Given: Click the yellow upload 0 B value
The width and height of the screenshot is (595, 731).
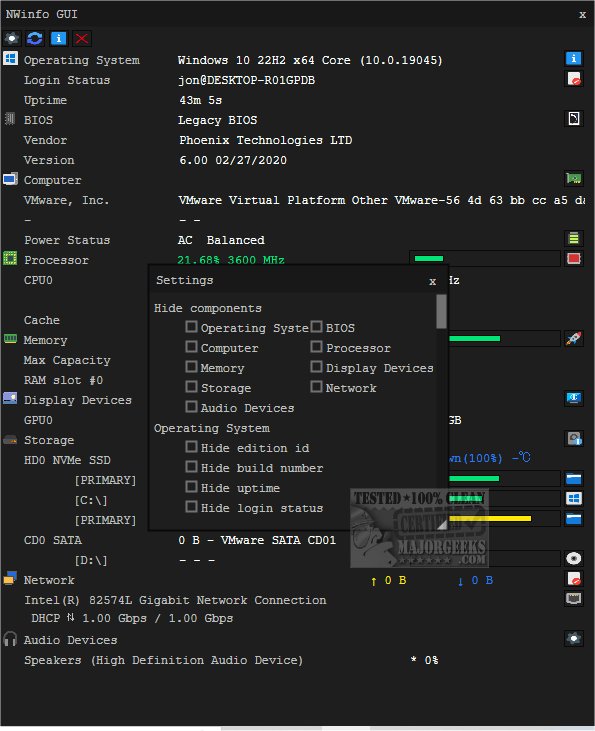Looking at the screenshot, I should 388,581.
